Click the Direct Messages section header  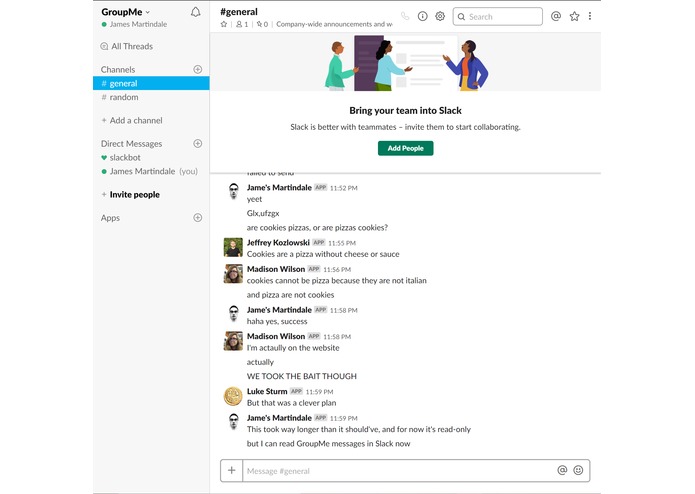(131, 144)
